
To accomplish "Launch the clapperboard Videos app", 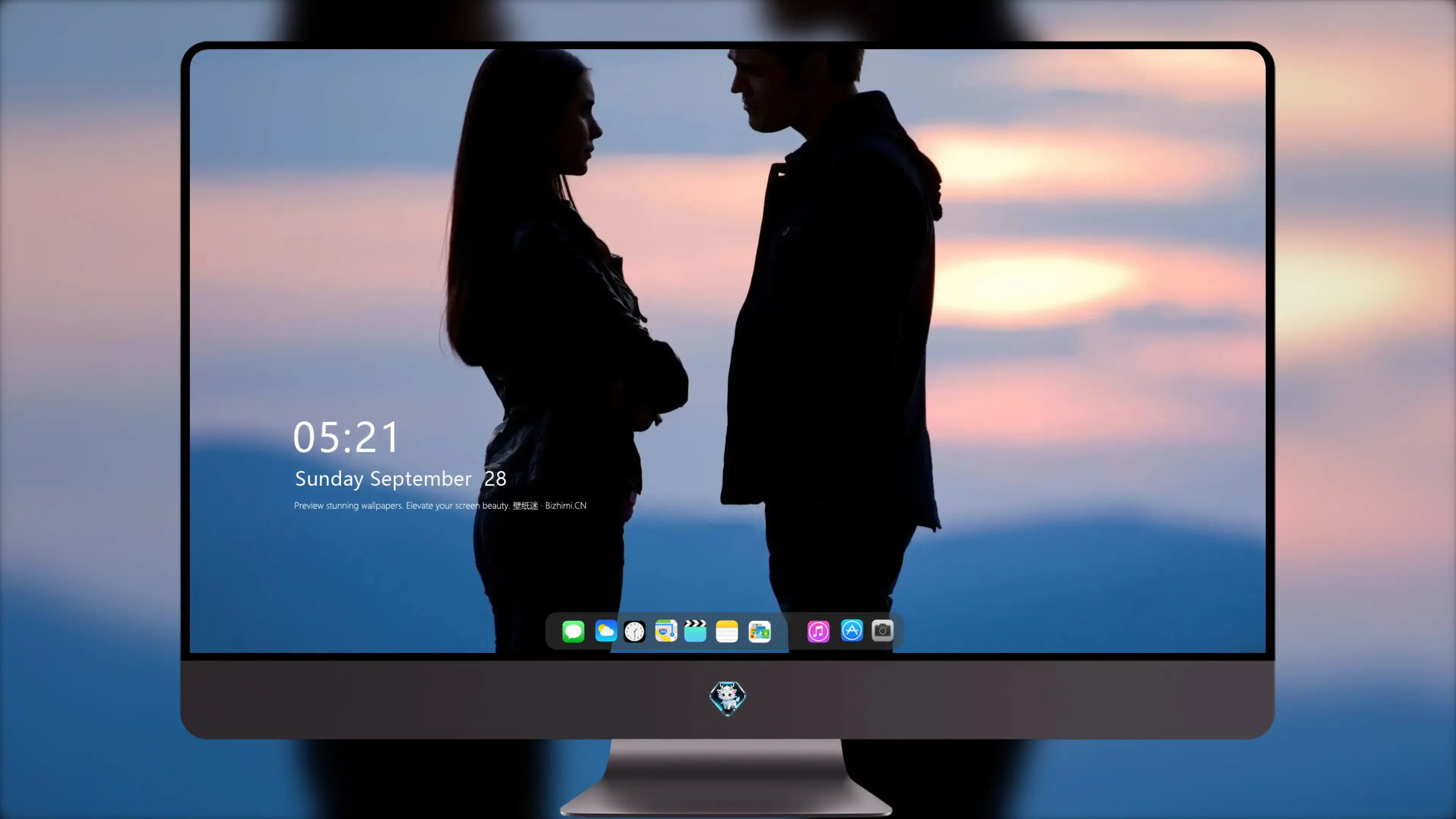I will coord(695,631).
